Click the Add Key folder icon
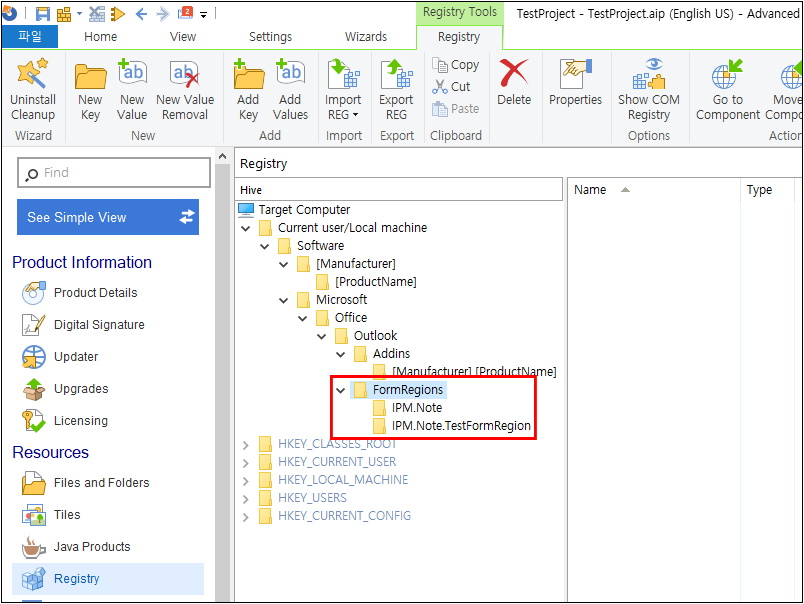Image resolution: width=804 pixels, height=604 pixels. (248, 74)
